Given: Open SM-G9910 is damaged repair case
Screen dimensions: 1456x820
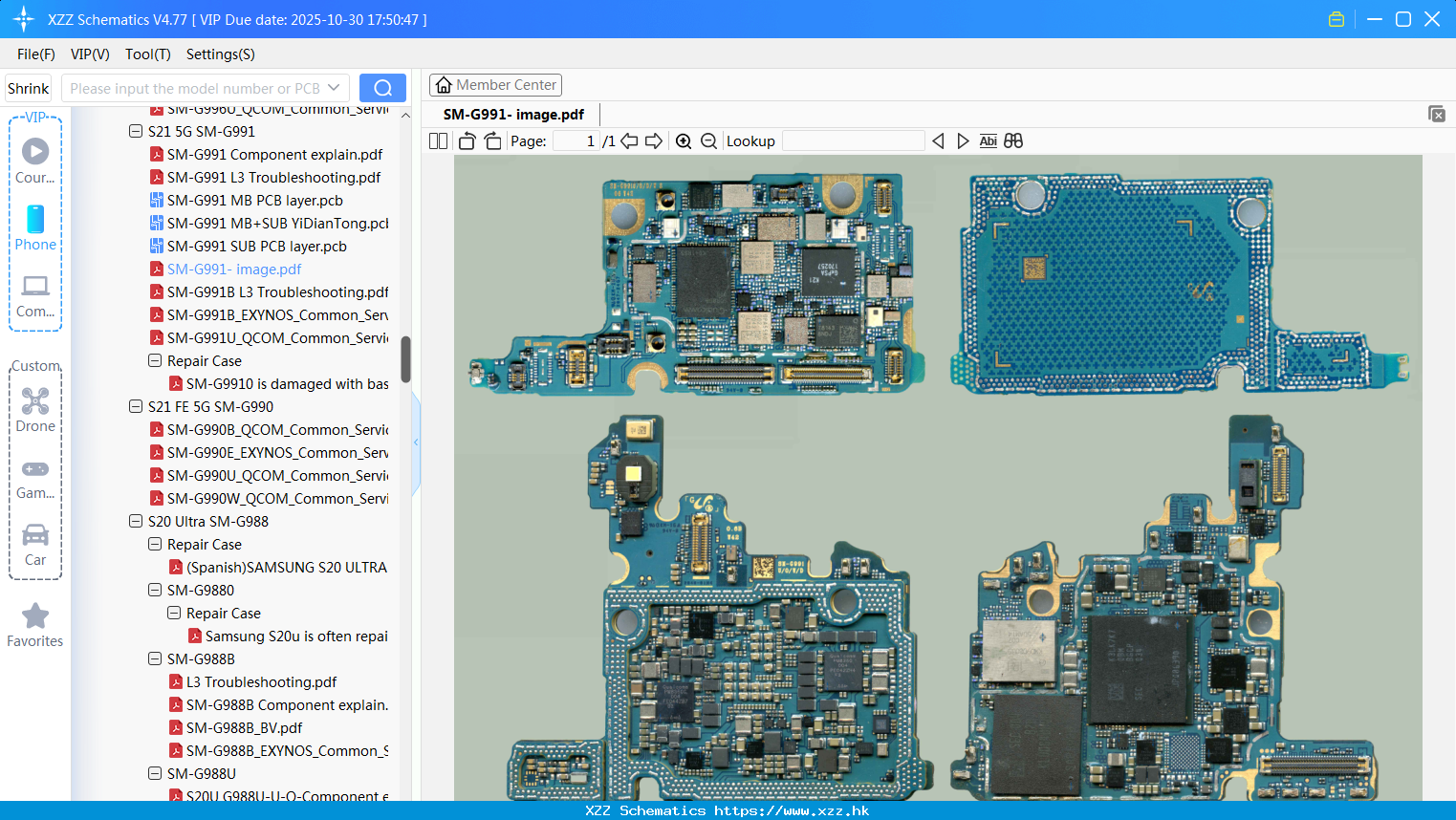Looking at the screenshot, I should pyautogui.click(x=278, y=384).
